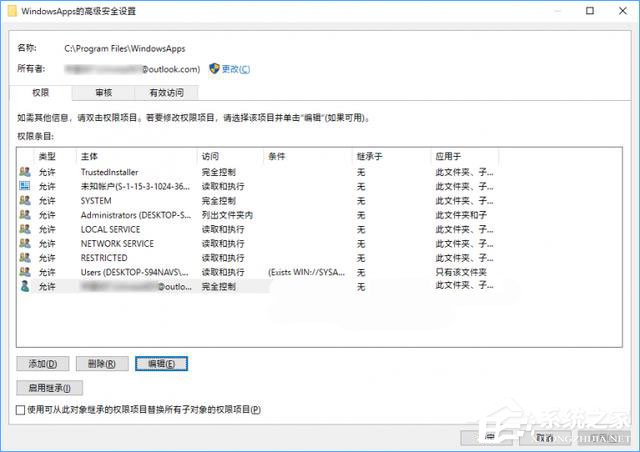Viewport: 640px width, 452px height.
Task: Click the 删除(R) button
Action: tap(102, 364)
